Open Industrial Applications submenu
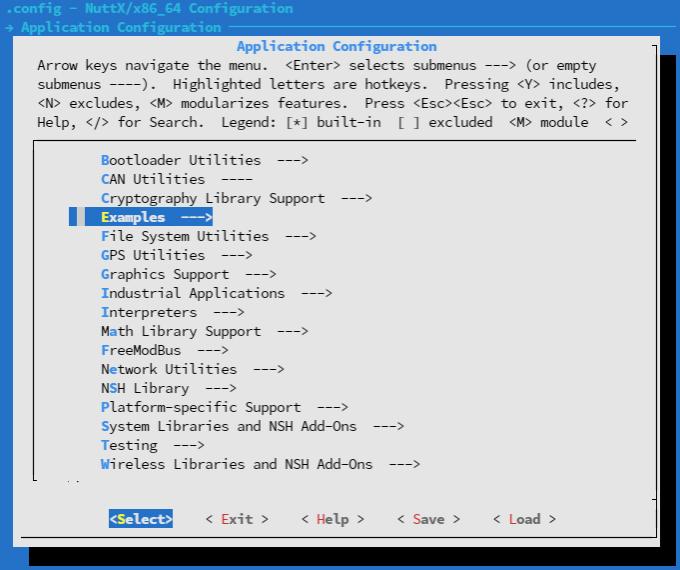The height and width of the screenshot is (570, 680). (x=216, y=293)
